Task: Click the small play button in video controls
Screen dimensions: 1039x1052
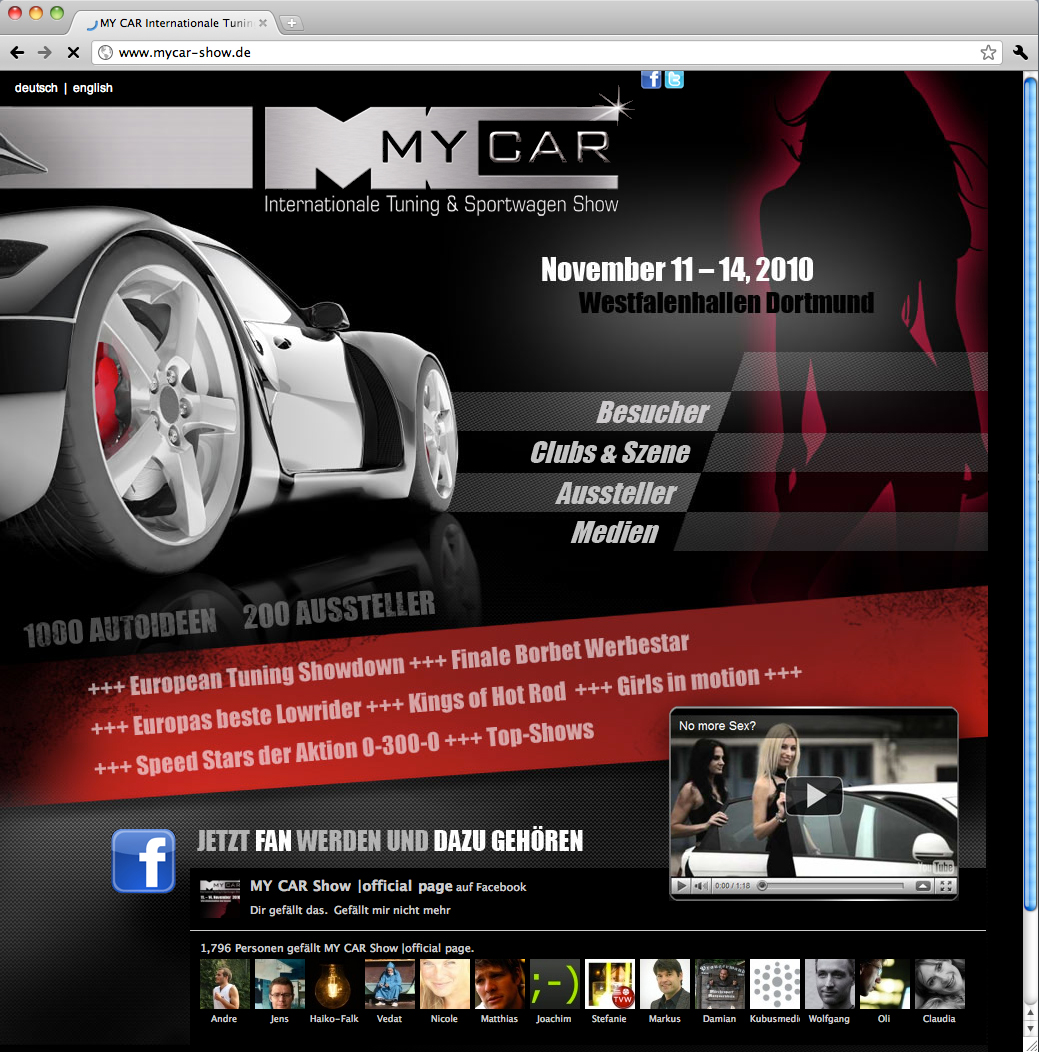Action: click(x=681, y=886)
